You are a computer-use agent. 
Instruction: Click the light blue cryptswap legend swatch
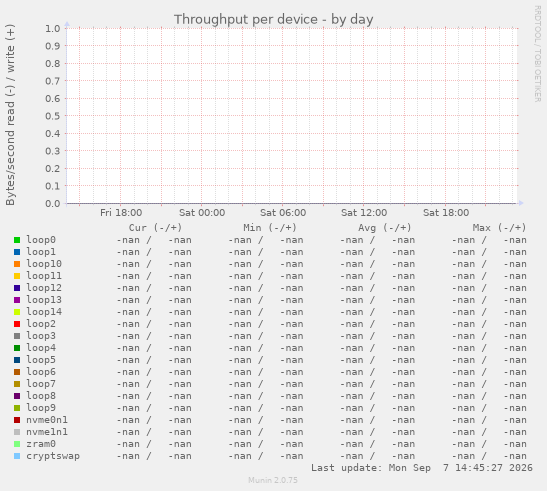[17, 456]
